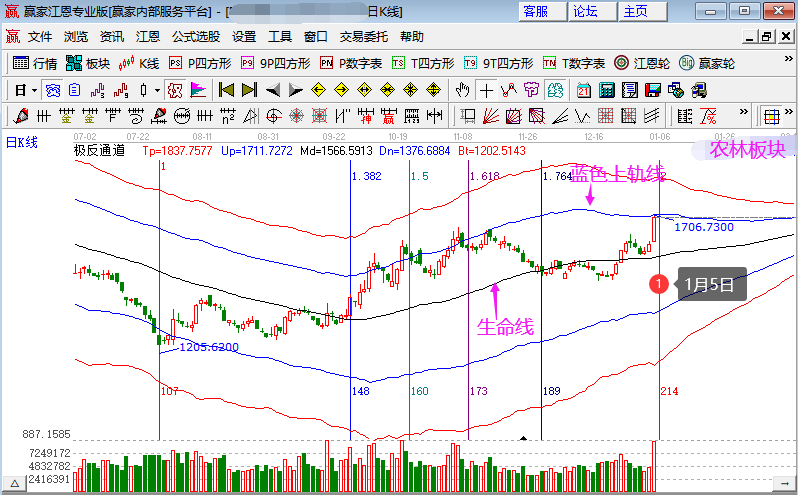Open the 江恩轮 Gann wheel tool
The height and width of the screenshot is (495, 798).
[642, 63]
